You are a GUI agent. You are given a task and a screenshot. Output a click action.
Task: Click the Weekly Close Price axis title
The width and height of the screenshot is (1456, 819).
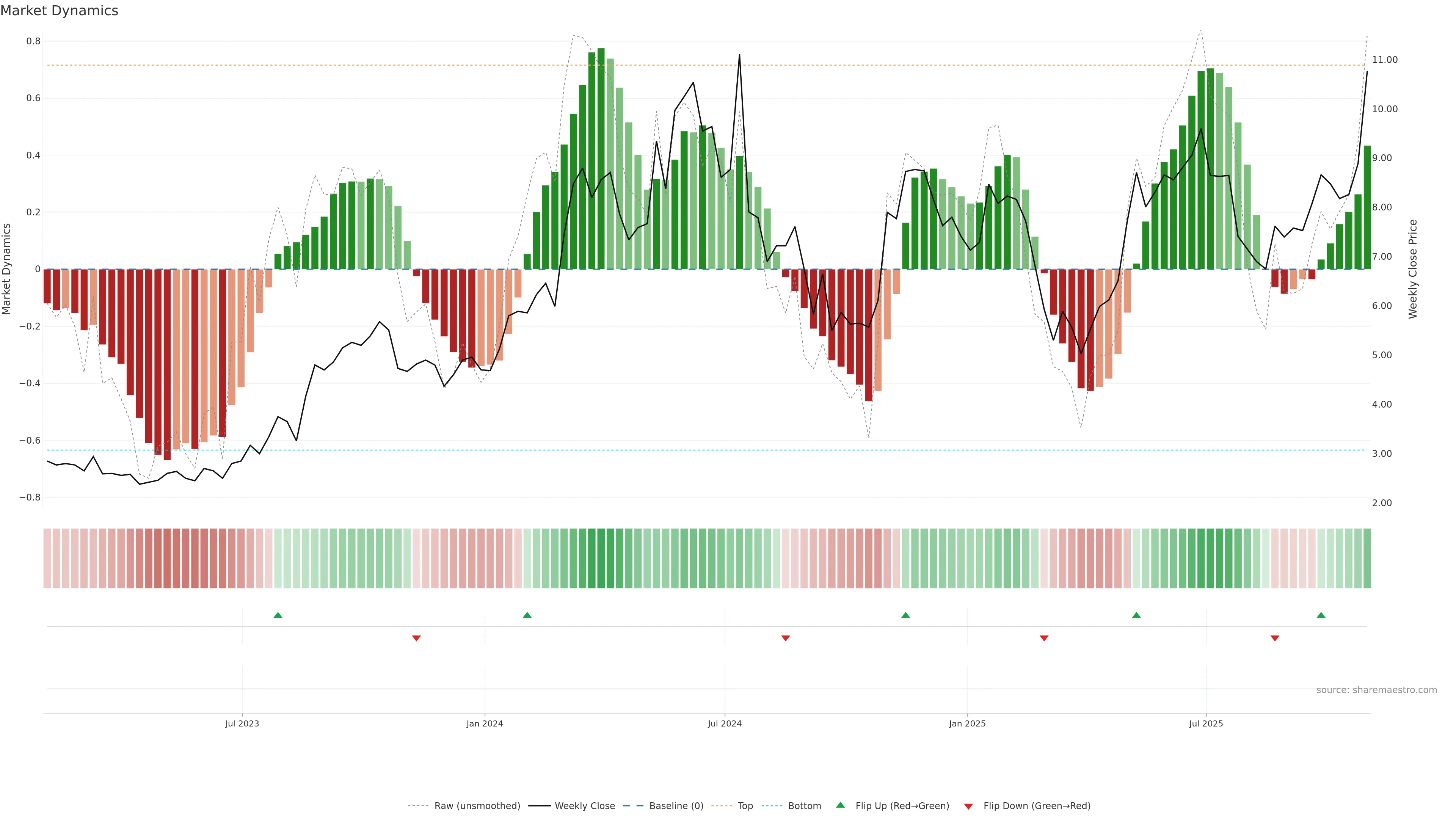click(1412, 269)
